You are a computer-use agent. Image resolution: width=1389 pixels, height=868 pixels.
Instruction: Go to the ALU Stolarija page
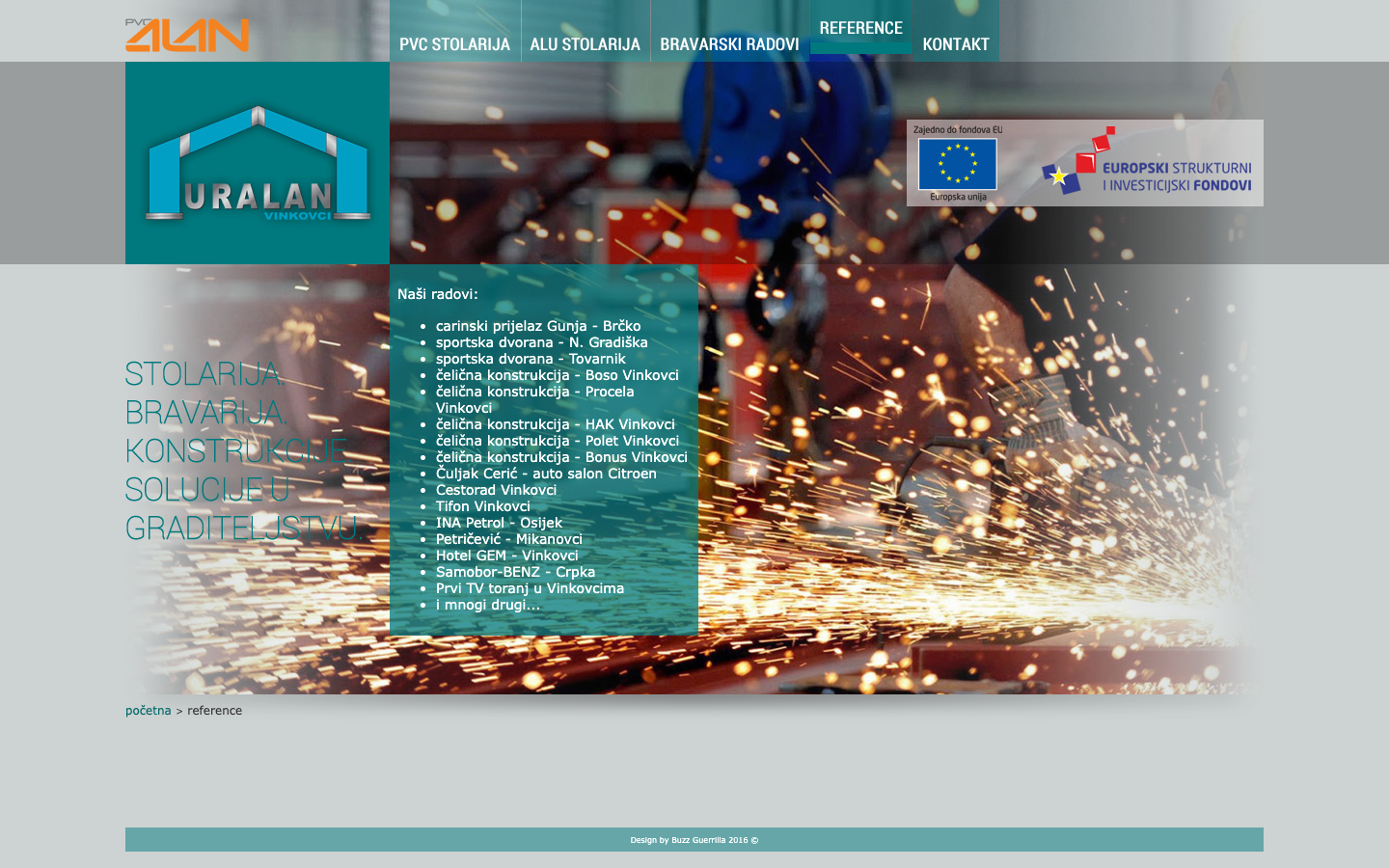585,44
